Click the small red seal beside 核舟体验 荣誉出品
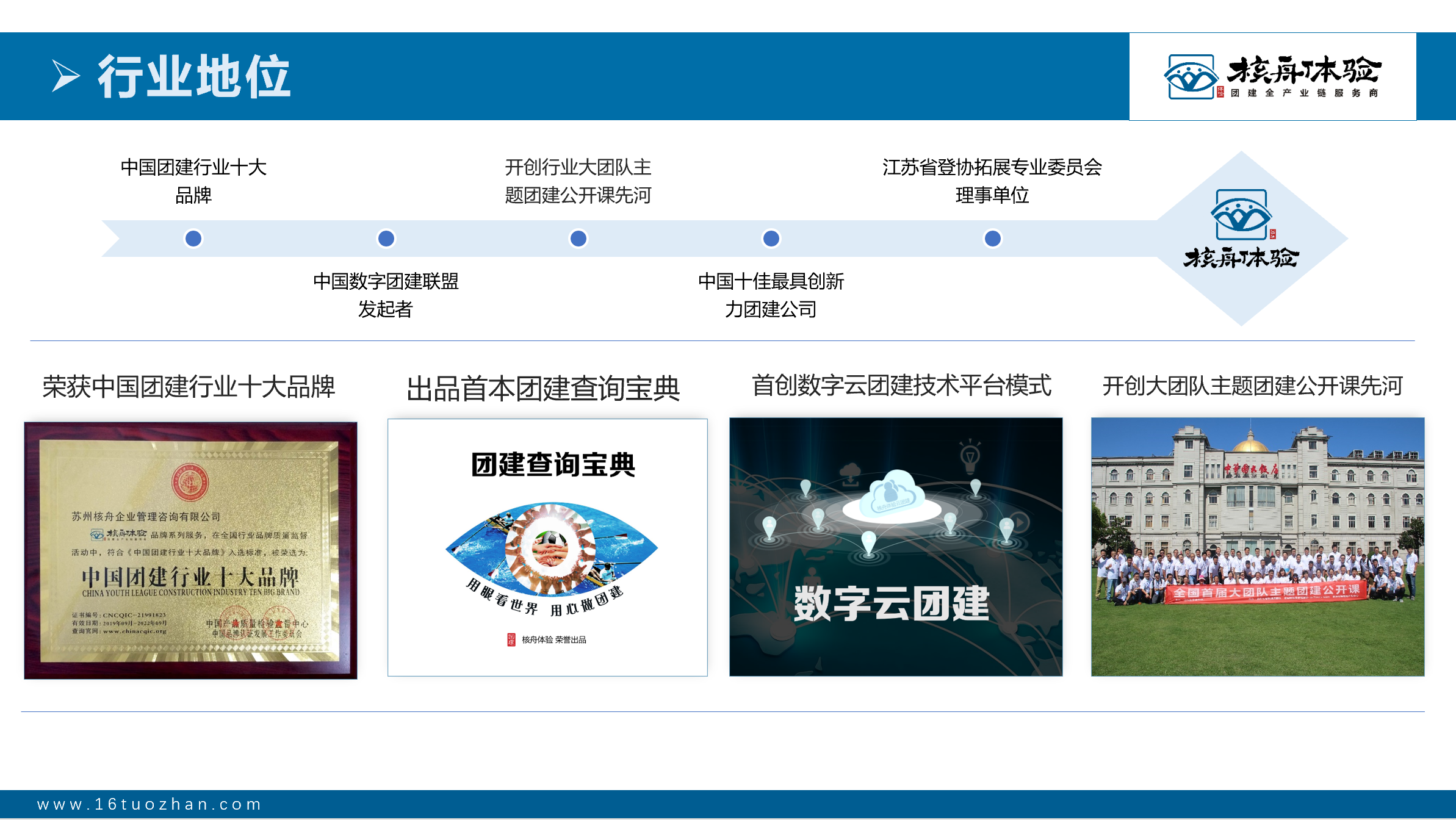Image resolution: width=1456 pixels, height=820 pixels. [x=511, y=639]
